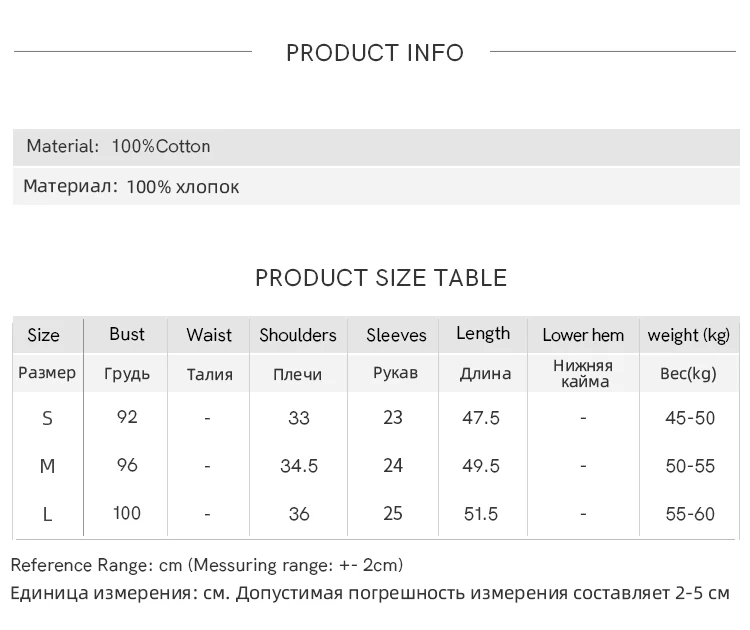This screenshot has height=630, width=750.
Task: Select the Shoulders column header
Action: (298, 335)
